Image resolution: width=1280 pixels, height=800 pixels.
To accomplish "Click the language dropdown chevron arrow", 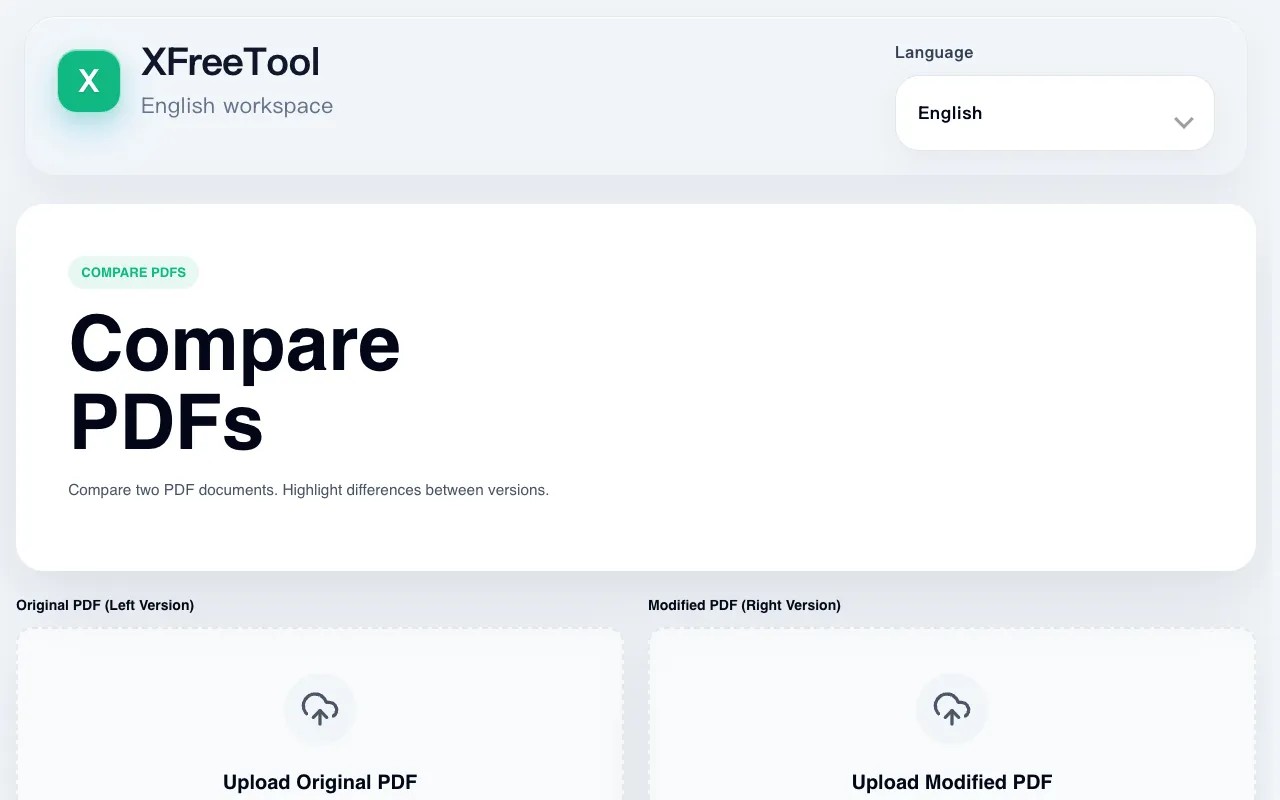I will click(1184, 122).
